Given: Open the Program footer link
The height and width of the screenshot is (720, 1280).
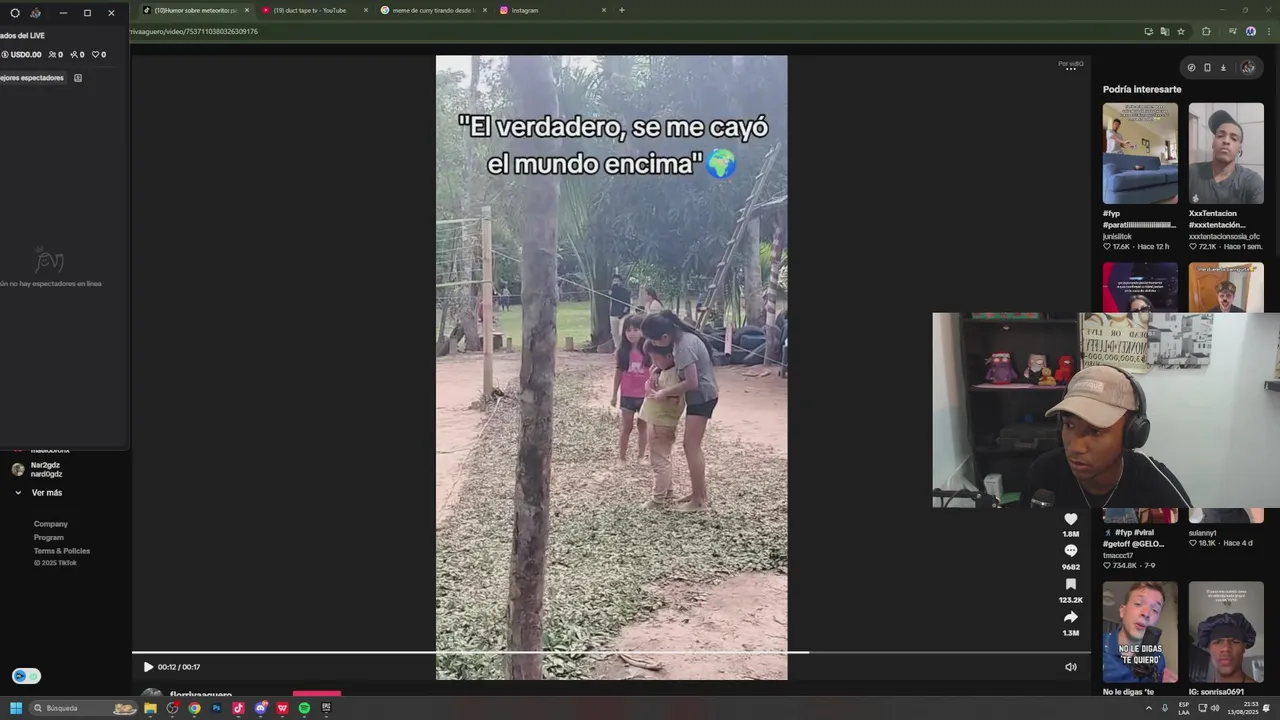Looking at the screenshot, I should [49, 538].
